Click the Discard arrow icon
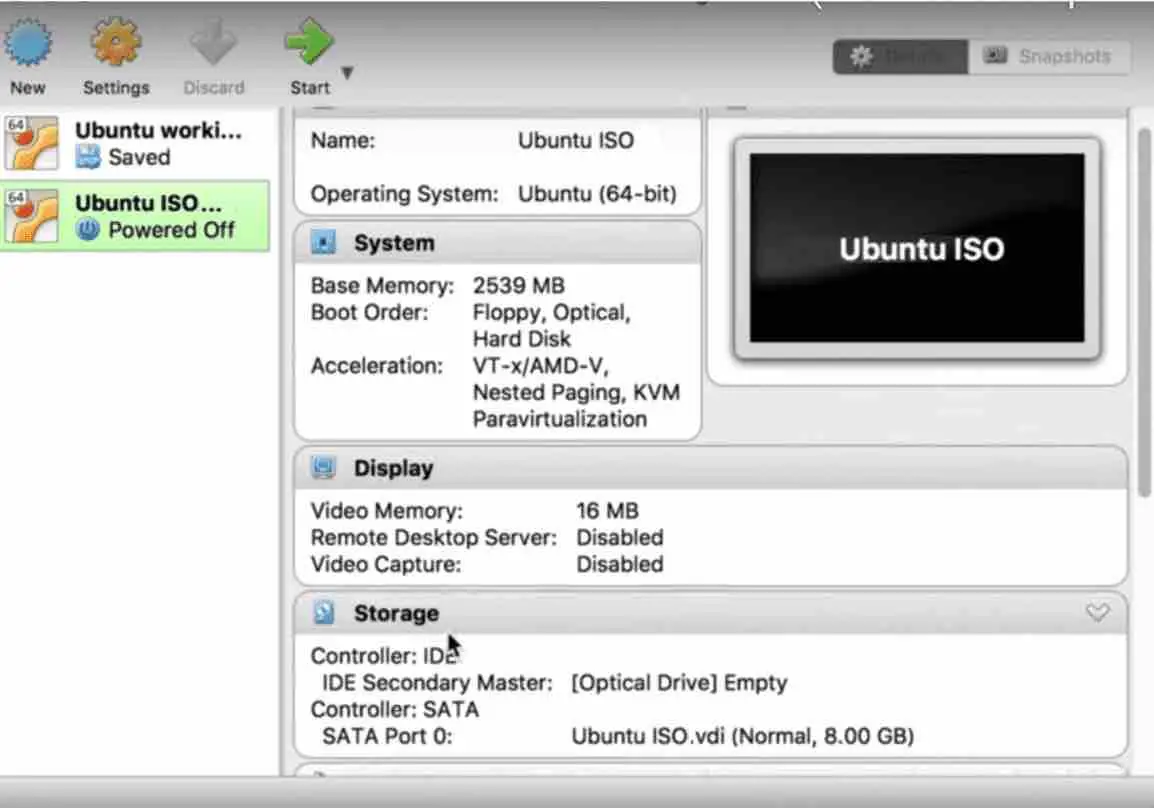 213,42
